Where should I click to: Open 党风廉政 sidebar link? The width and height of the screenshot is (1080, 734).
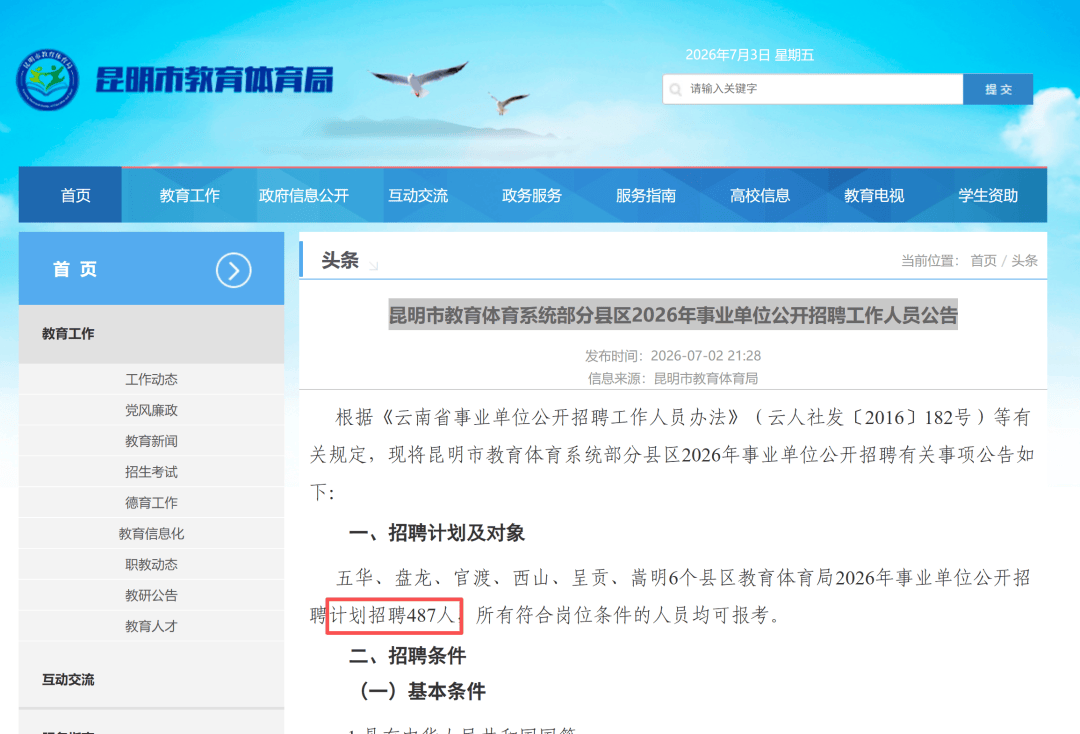click(x=152, y=410)
